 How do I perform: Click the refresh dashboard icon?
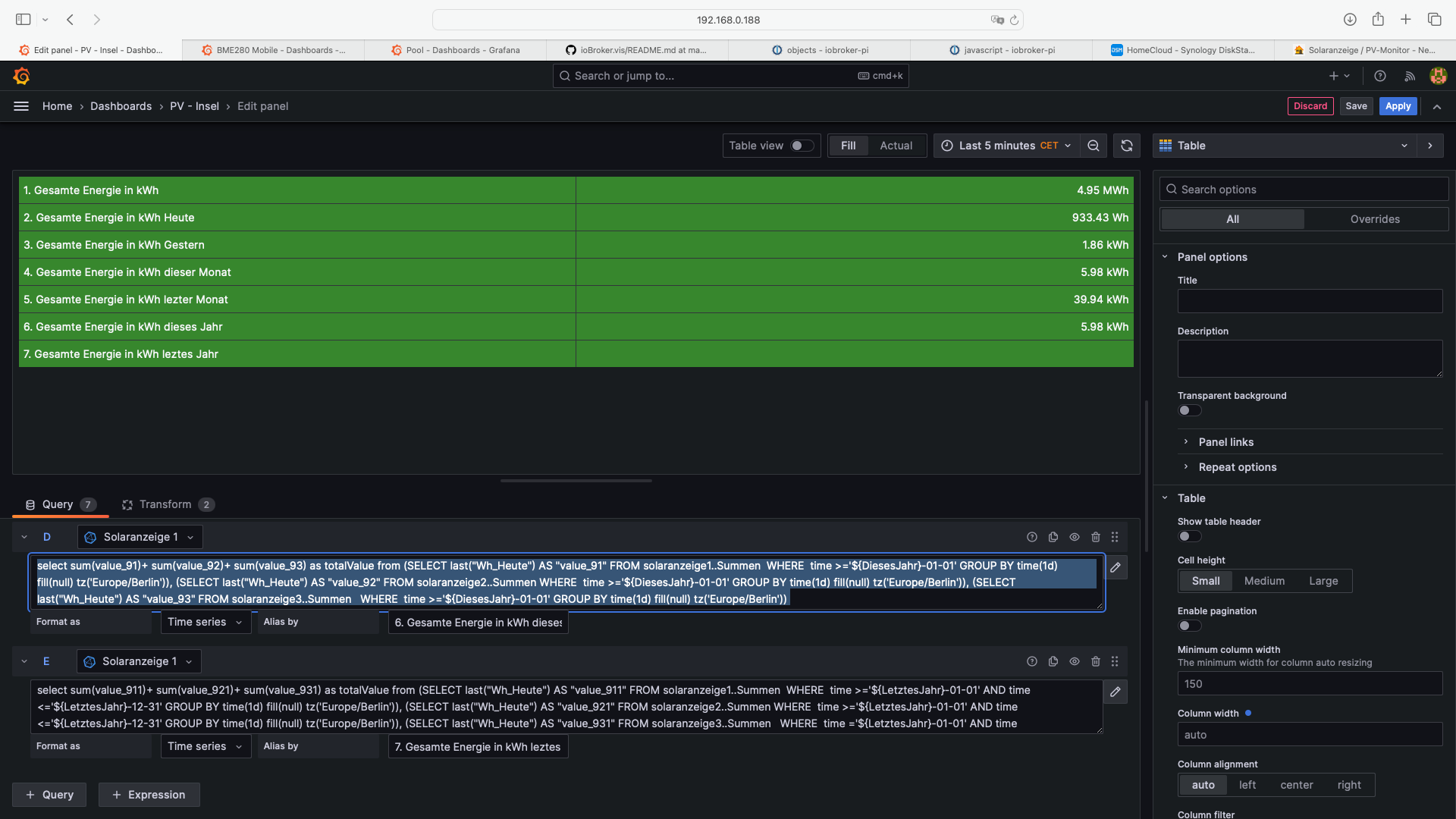(1127, 146)
